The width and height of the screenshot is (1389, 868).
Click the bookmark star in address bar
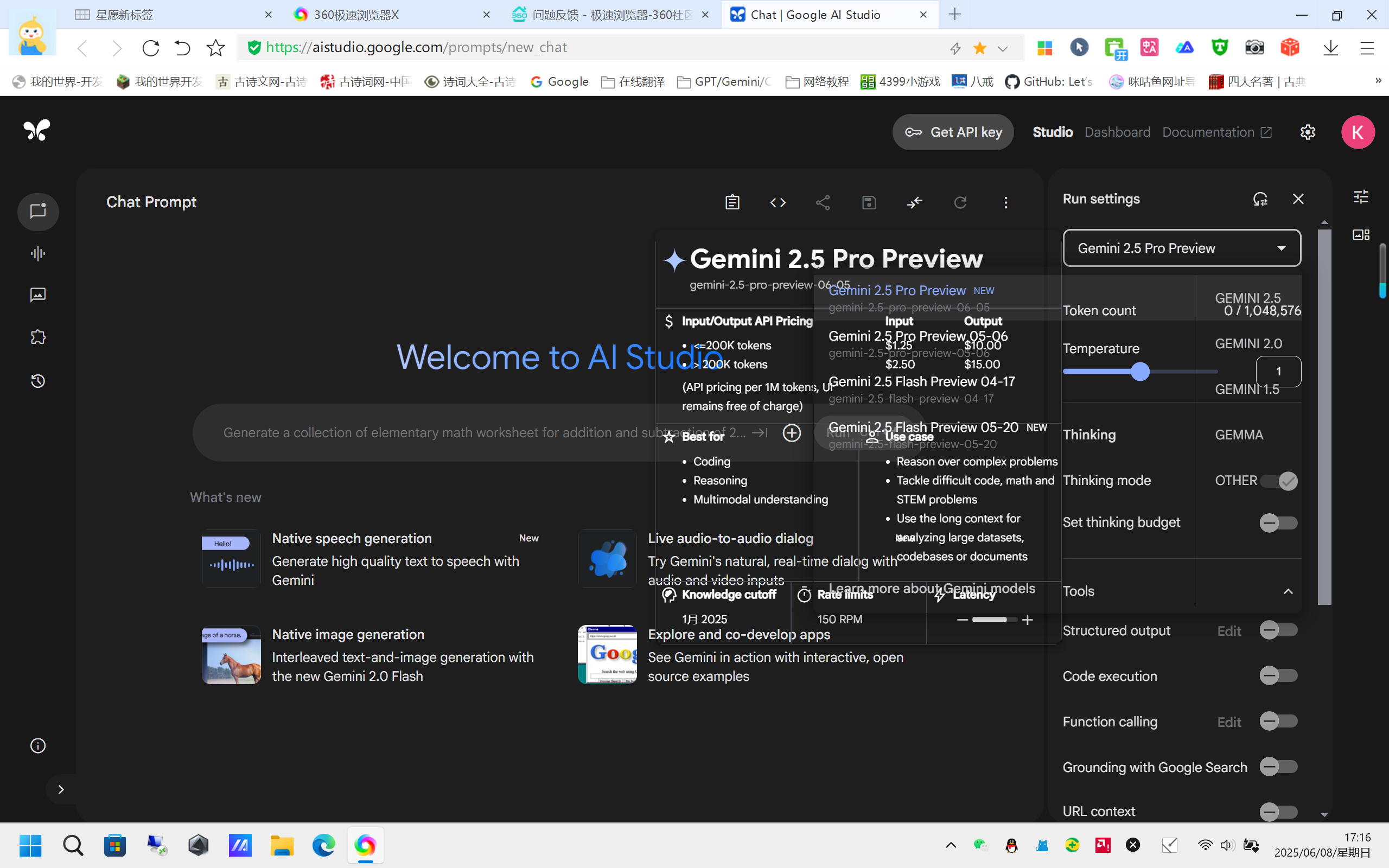[980, 48]
